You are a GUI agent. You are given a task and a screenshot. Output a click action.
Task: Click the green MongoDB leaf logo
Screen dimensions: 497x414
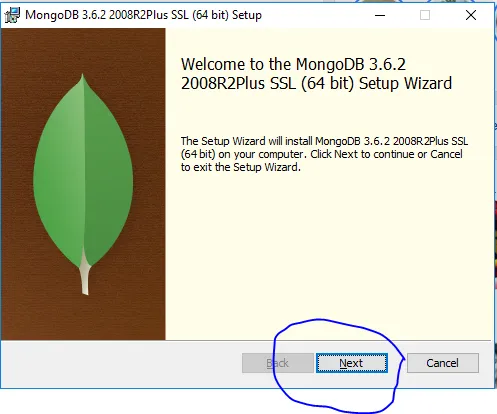(83, 184)
